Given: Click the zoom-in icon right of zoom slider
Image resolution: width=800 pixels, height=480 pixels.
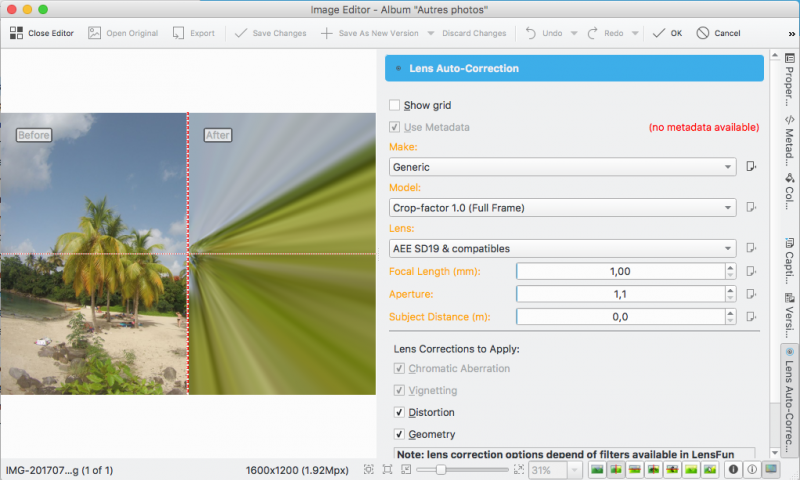Looking at the screenshot, I should click(519, 469).
